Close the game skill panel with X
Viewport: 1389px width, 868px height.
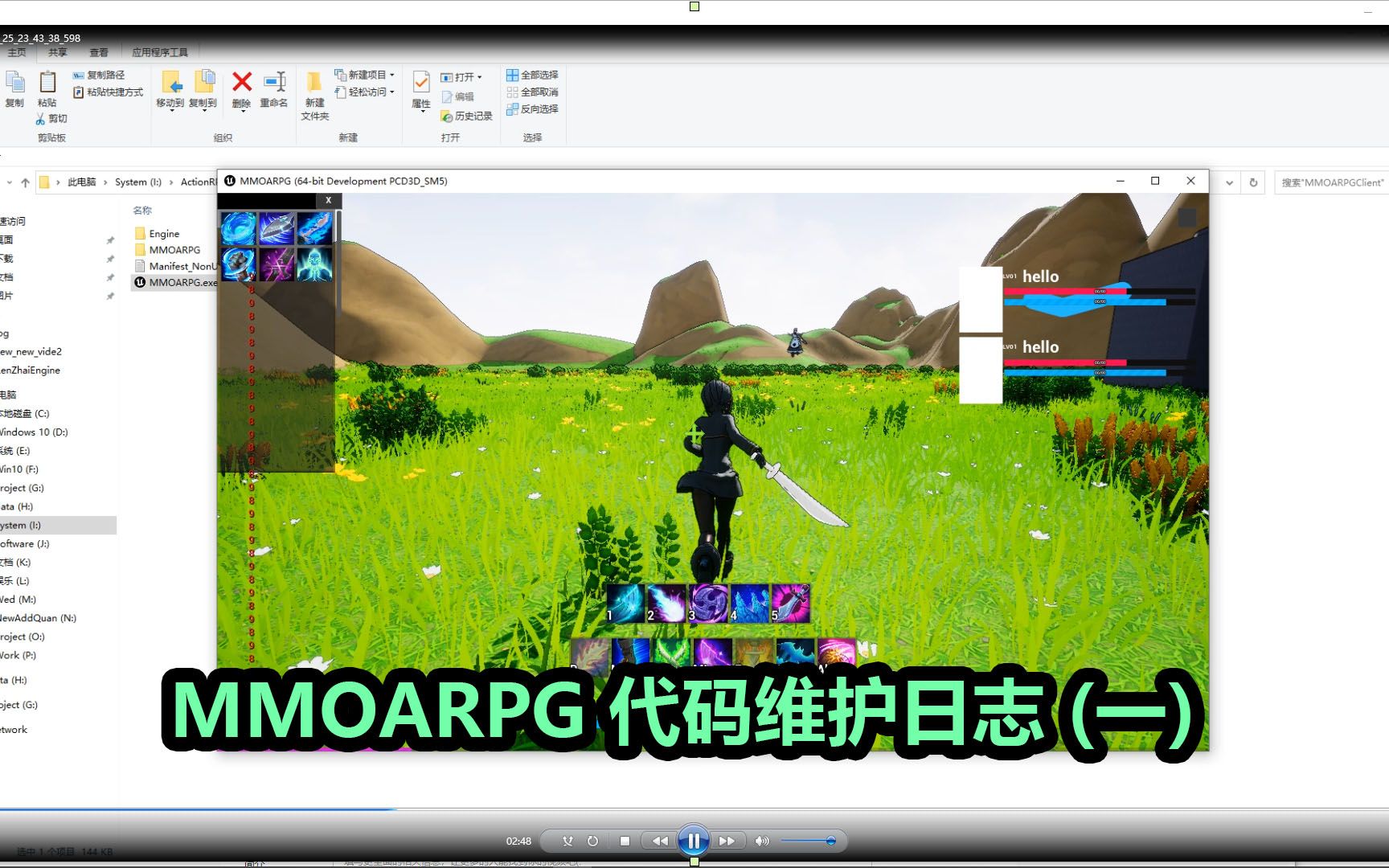(328, 200)
